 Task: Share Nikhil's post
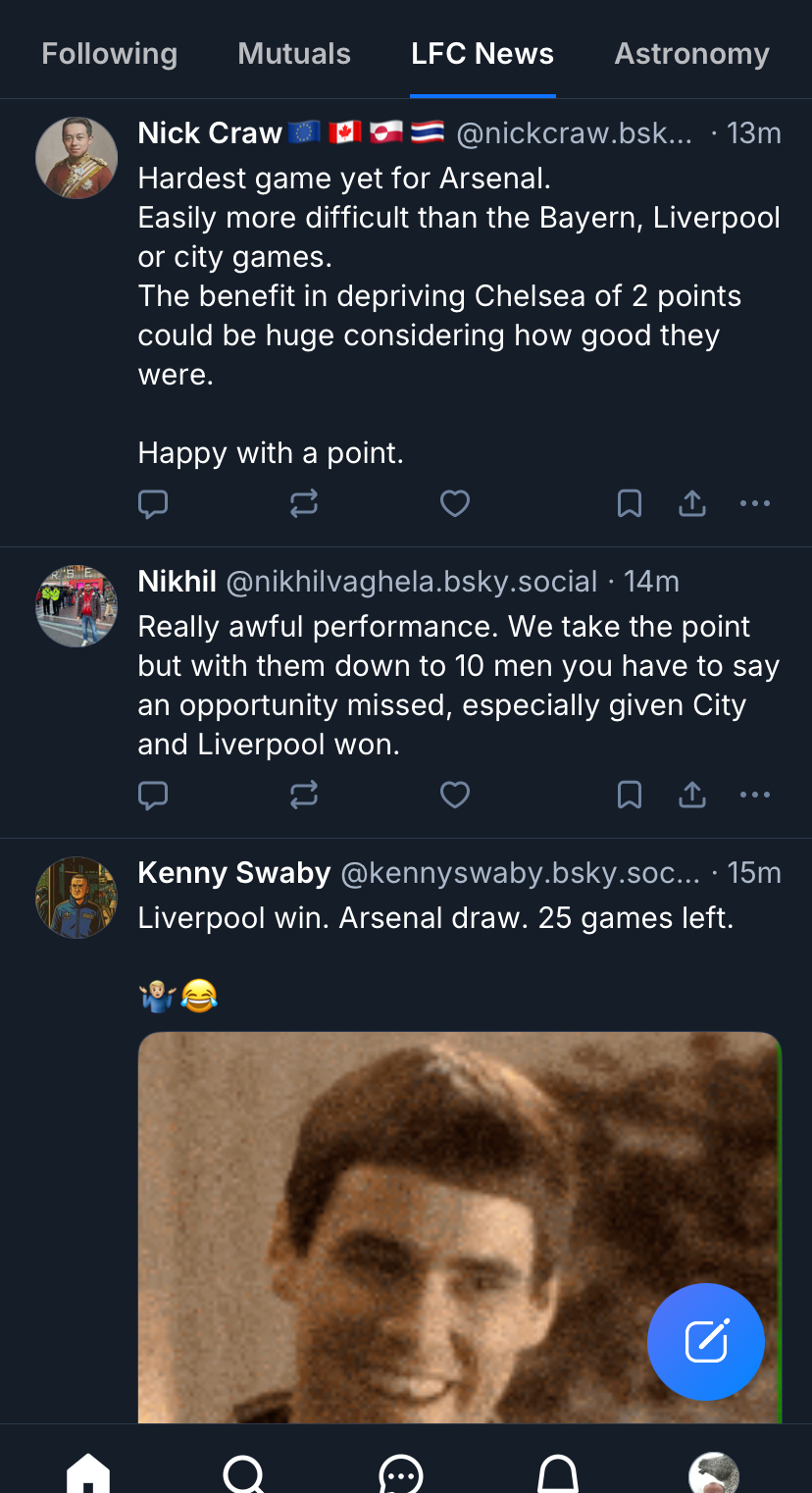point(692,795)
